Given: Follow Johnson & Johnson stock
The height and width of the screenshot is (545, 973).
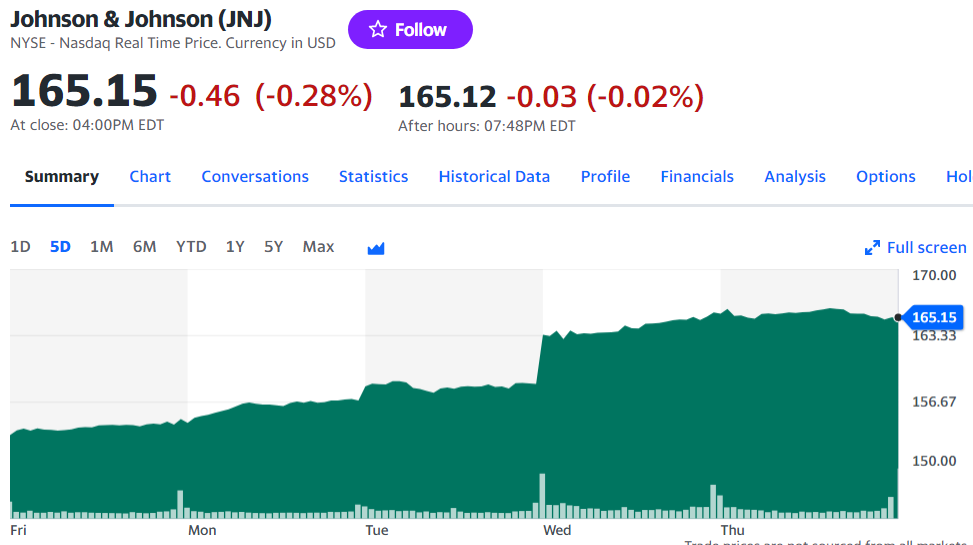Looking at the screenshot, I should click(410, 29).
